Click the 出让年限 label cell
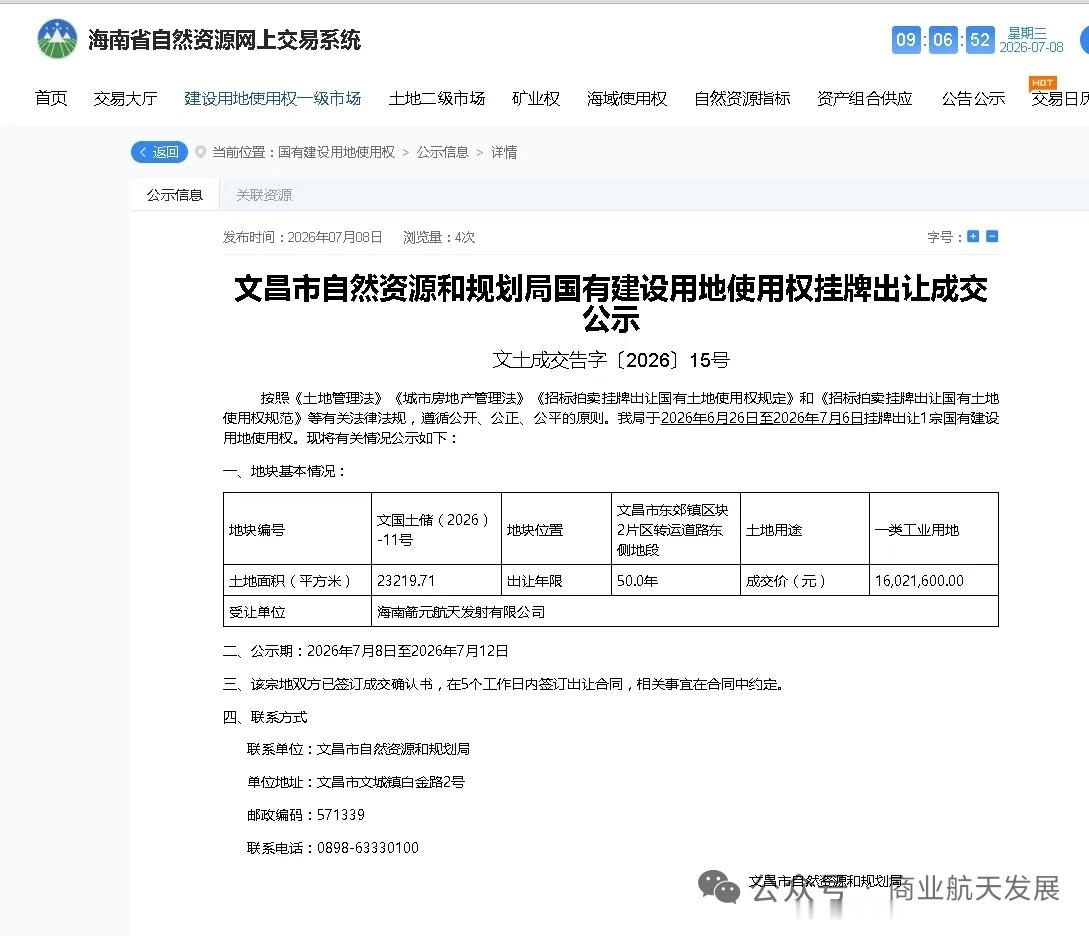Viewport: 1089px width, 936px height. tap(556, 580)
